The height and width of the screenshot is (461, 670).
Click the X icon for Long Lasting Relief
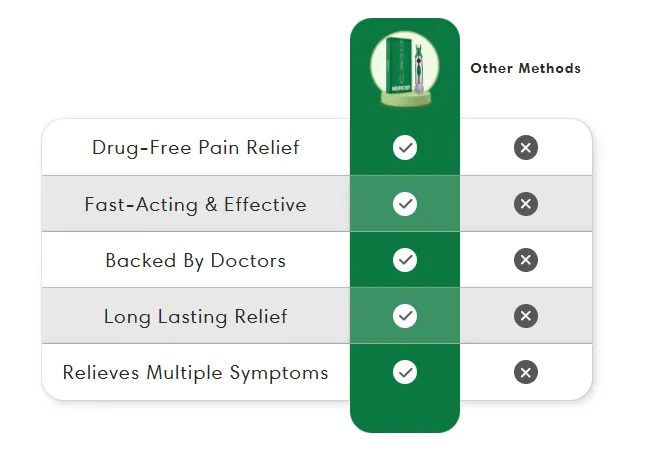pyautogui.click(x=526, y=316)
